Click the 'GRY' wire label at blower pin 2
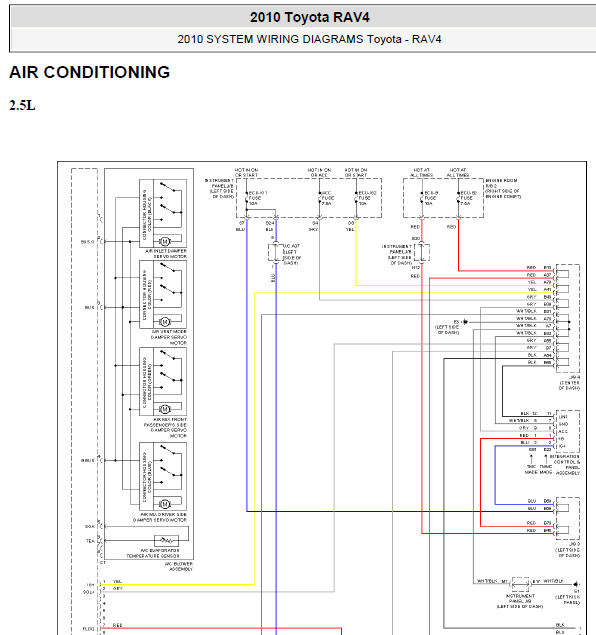 coord(118,588)
